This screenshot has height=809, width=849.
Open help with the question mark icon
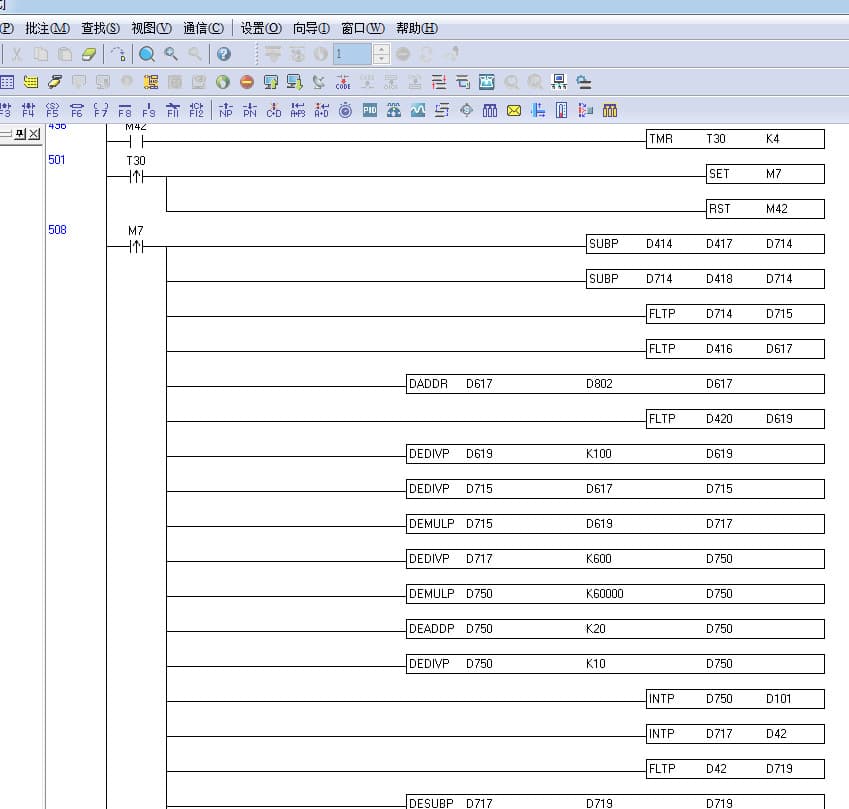point(224,54)
